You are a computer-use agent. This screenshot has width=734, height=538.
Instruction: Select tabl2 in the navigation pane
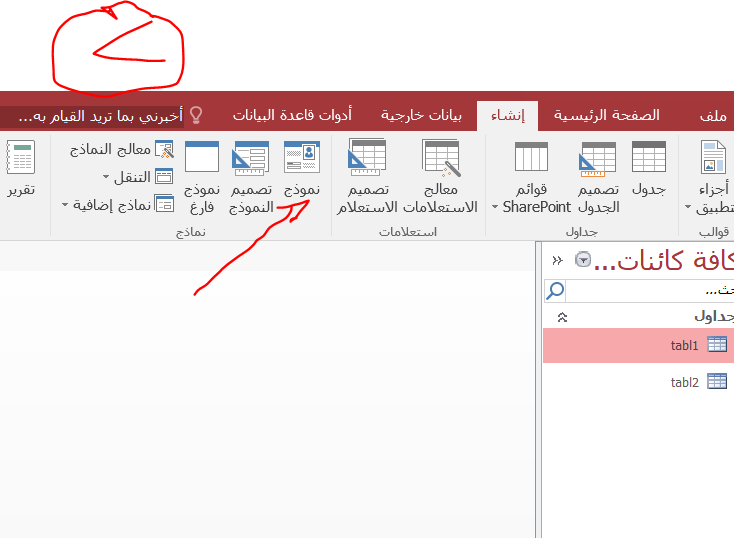pos(639,382)
